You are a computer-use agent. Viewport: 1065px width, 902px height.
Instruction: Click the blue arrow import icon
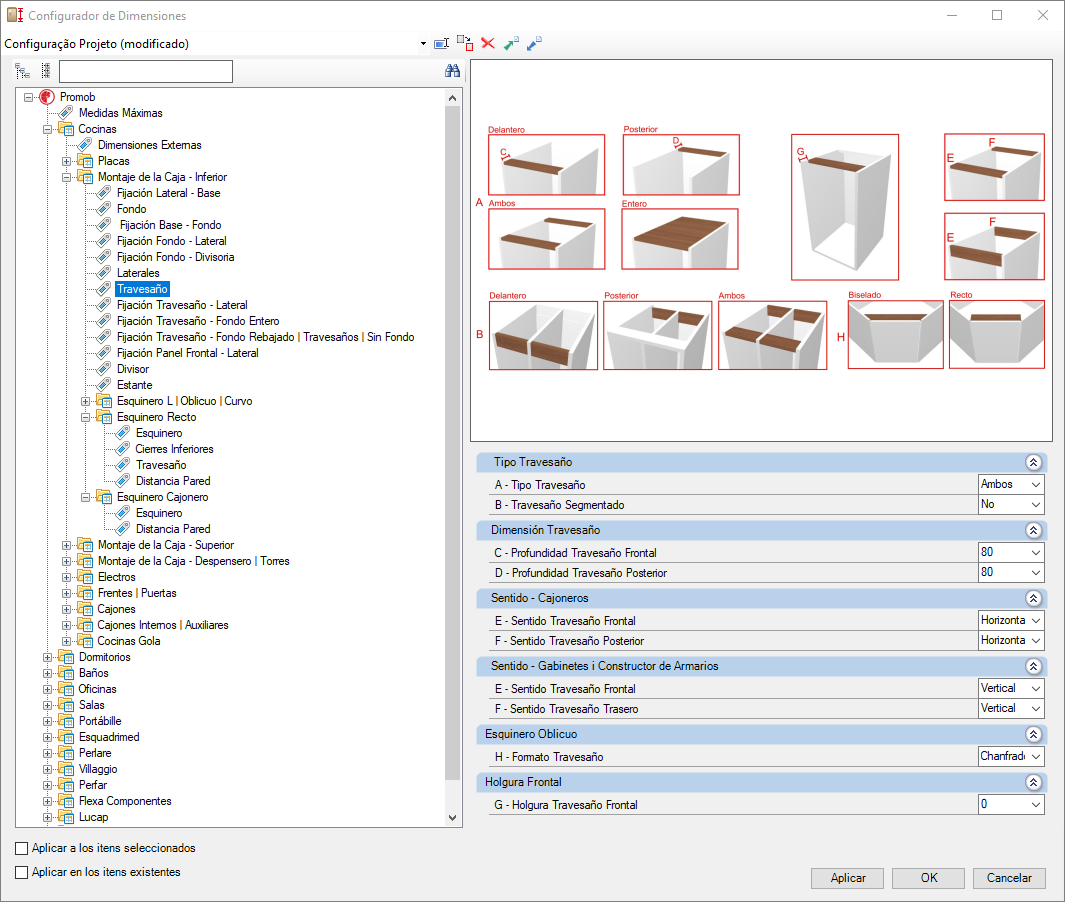[x=535, y=43]
